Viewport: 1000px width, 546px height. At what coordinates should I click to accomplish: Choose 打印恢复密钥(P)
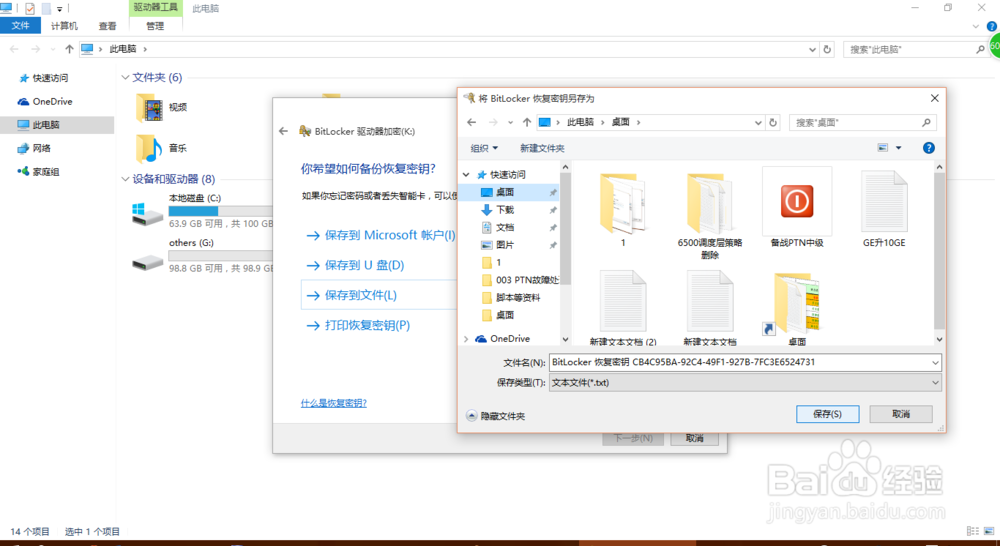click(x=358, y=325)
